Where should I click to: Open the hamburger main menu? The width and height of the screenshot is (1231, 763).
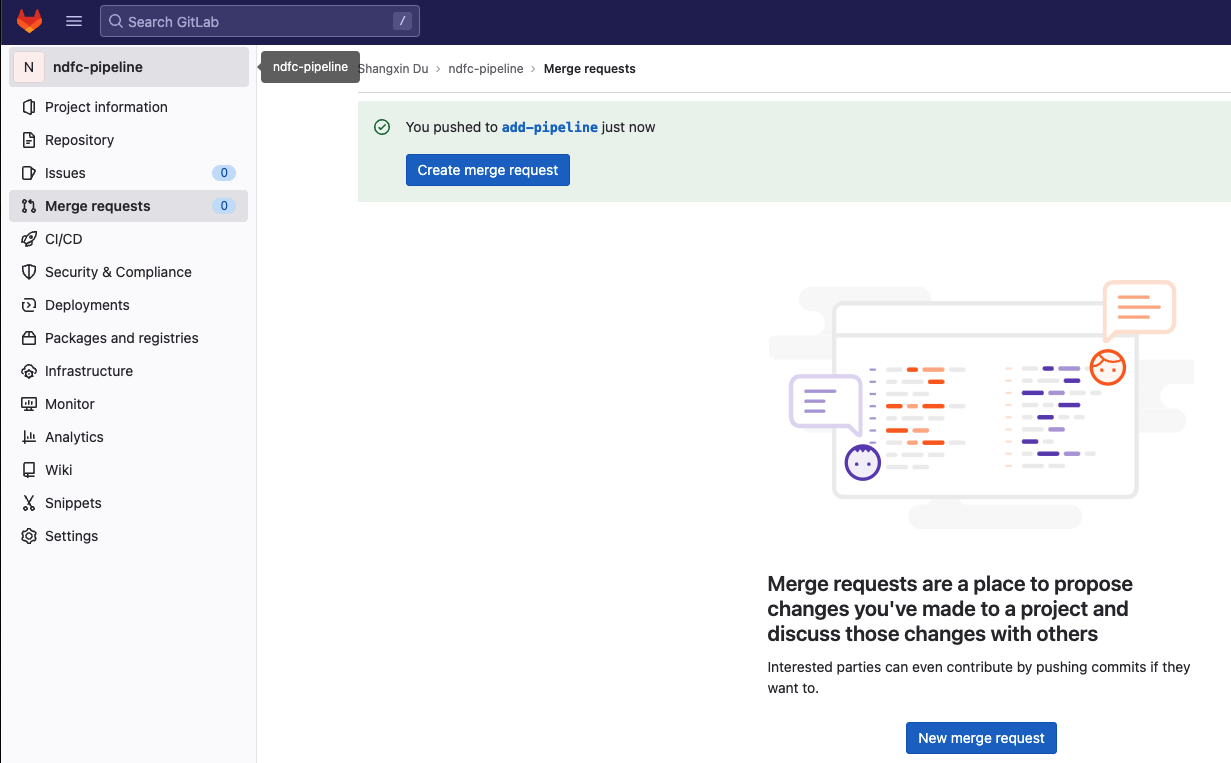[x=73, y=21]
